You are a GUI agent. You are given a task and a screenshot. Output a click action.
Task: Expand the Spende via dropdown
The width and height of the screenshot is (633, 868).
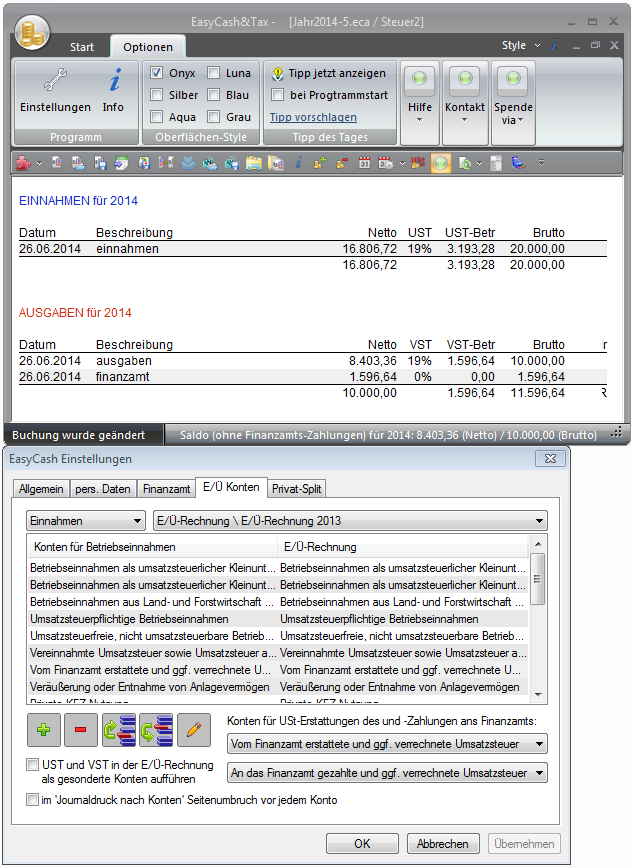pyautogui.click(x=513, y=103)
